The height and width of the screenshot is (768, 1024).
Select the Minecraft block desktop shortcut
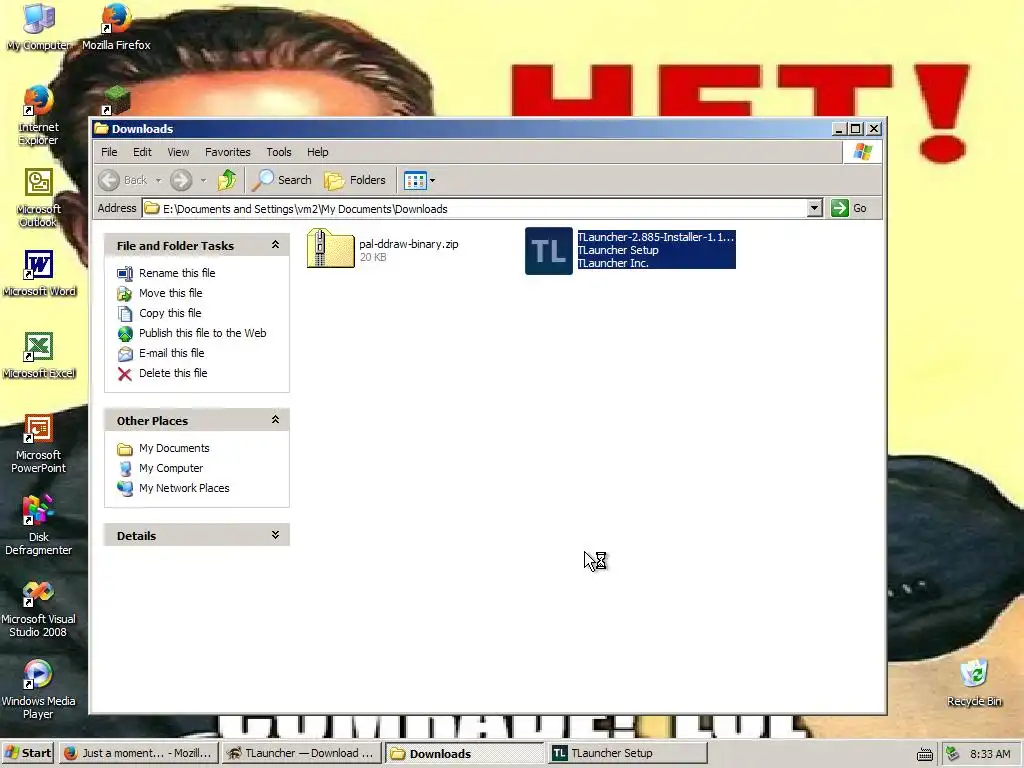click(x=116, y=101)
